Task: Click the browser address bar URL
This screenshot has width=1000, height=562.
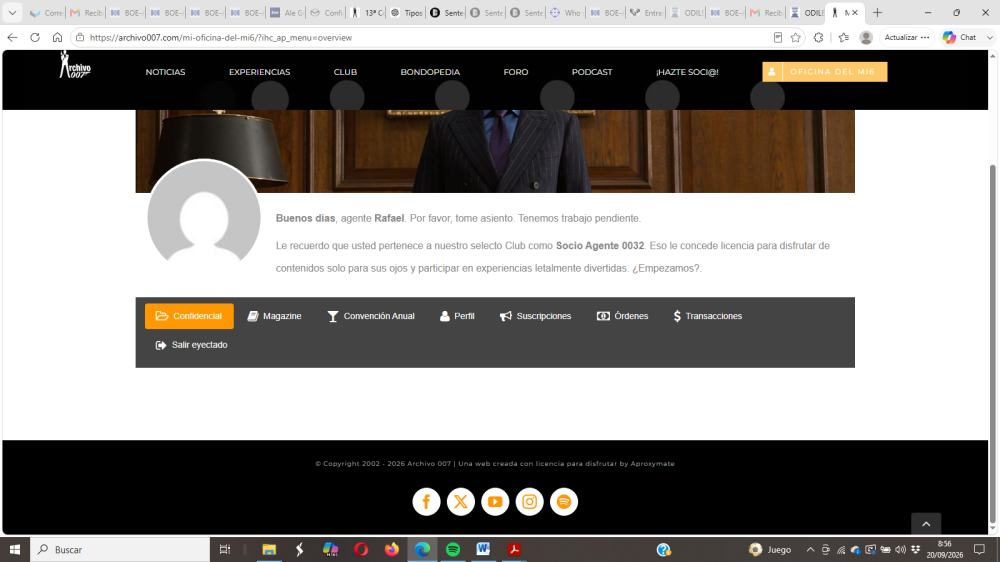Action: (221, 38)
